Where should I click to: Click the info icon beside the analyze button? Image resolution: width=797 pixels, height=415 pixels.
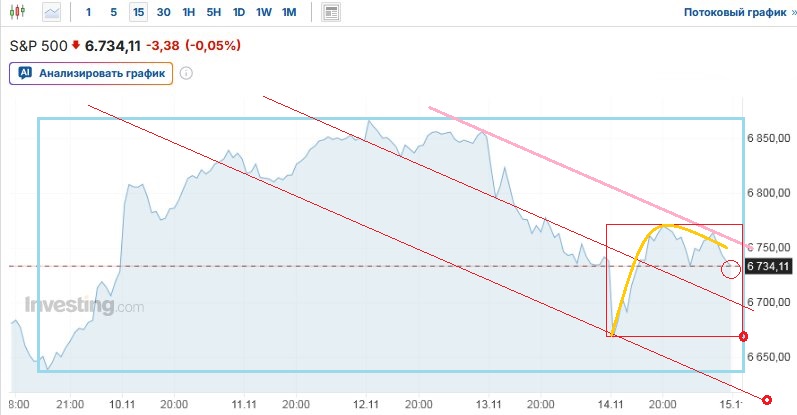click(x=186, y=73)
